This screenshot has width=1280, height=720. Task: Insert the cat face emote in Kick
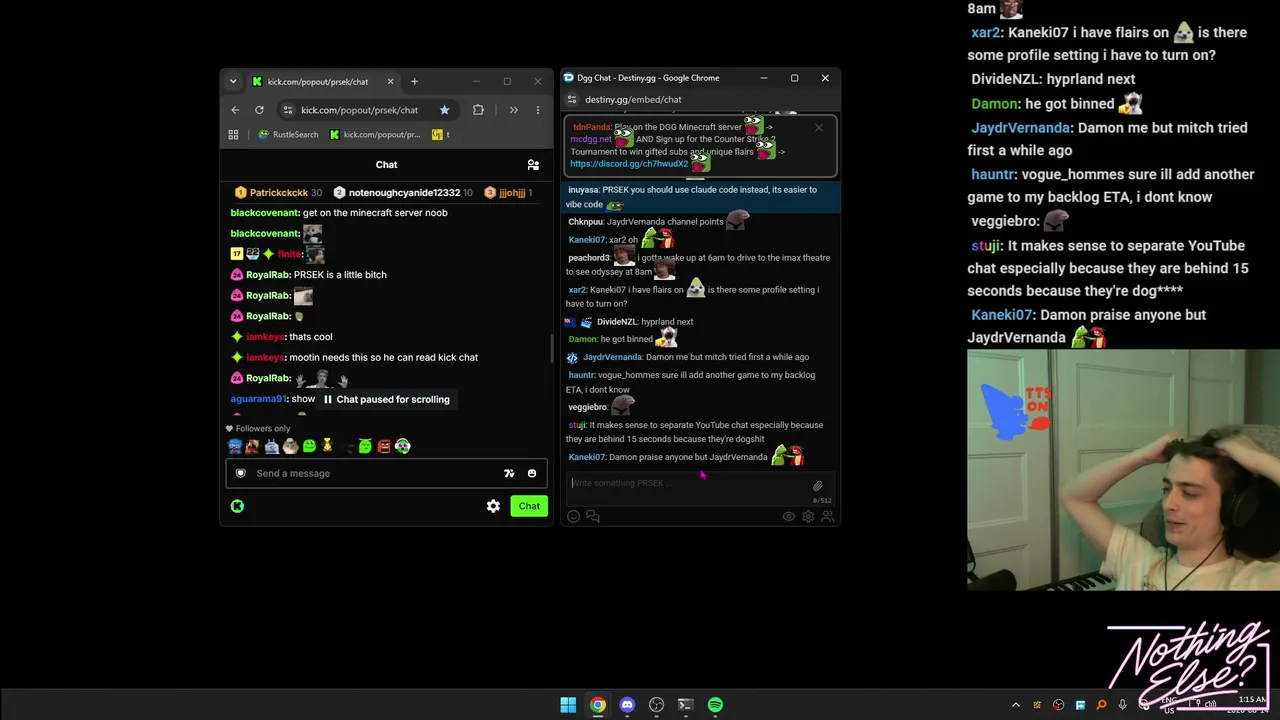tap(290, 446)
